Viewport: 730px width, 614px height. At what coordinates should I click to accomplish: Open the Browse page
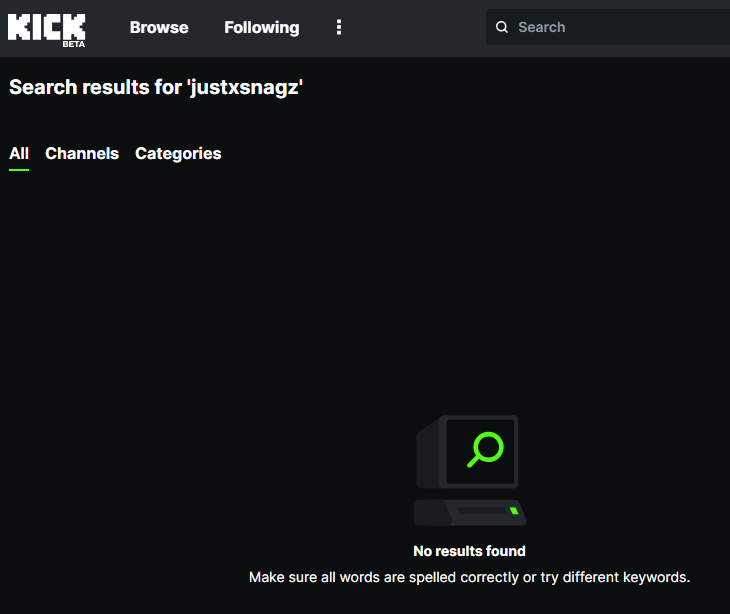(159, 27)
